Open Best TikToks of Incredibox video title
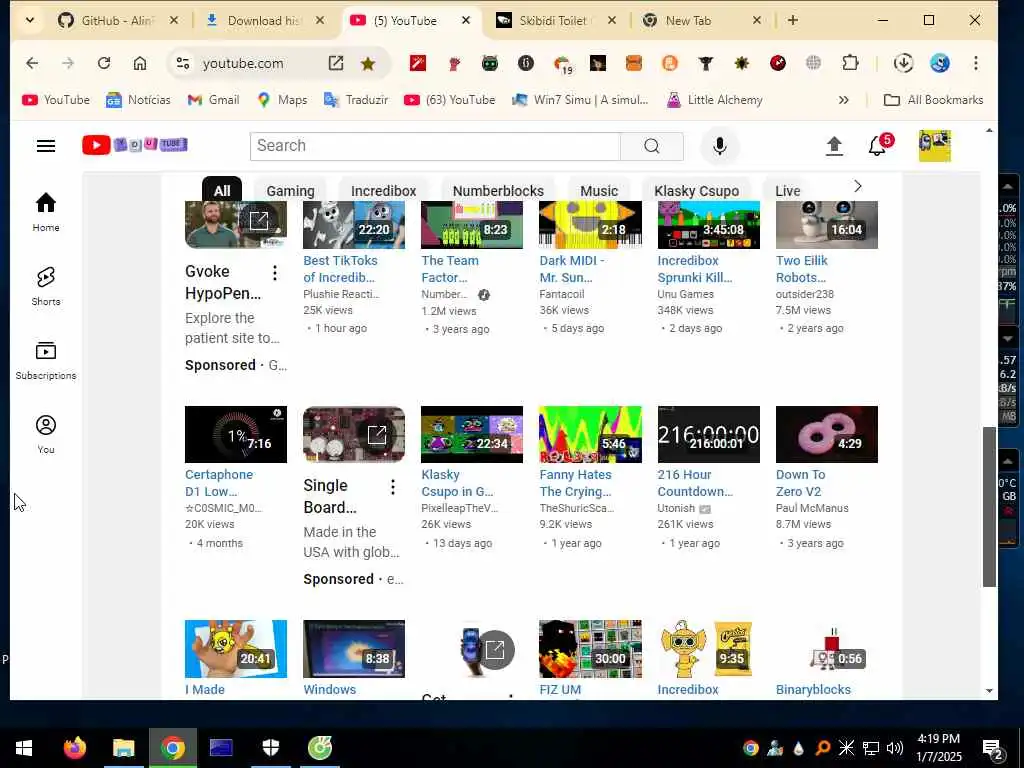This screenshot has width=1024, height=768. pyautogui.click(x=340, y=268)
